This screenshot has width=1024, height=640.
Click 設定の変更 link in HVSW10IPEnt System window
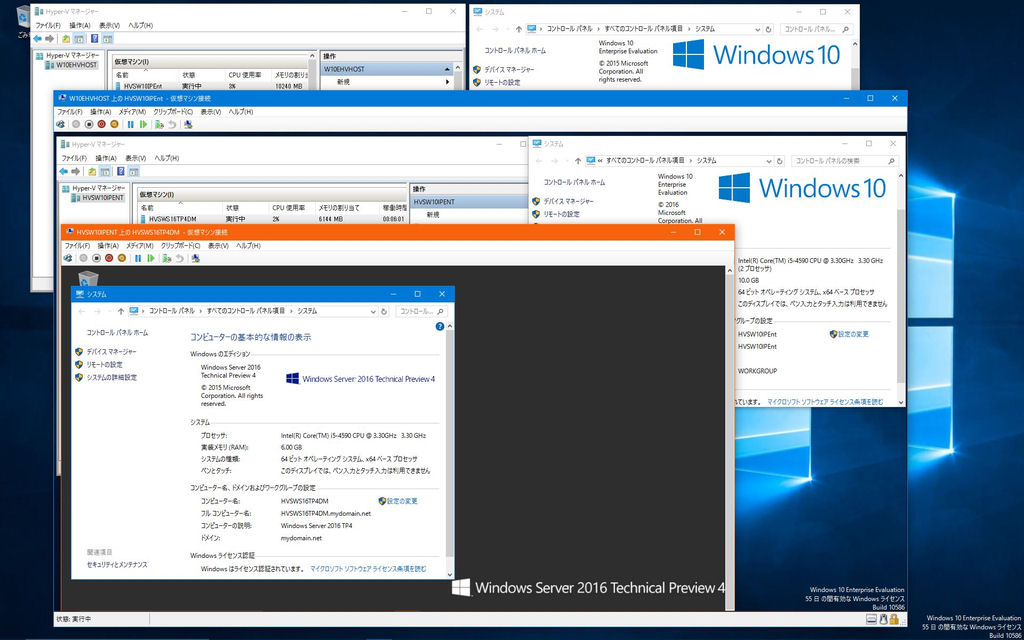pos(854,334)
